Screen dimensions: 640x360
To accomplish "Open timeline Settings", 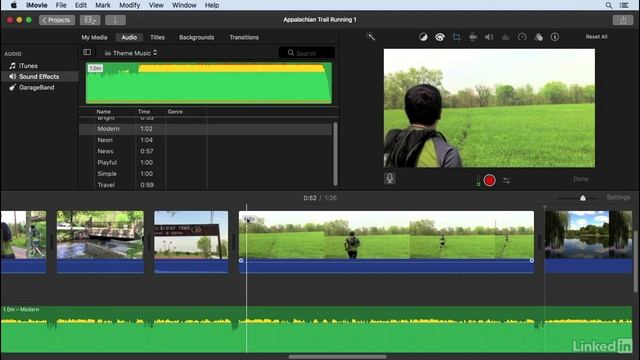I will click(618, 197).
